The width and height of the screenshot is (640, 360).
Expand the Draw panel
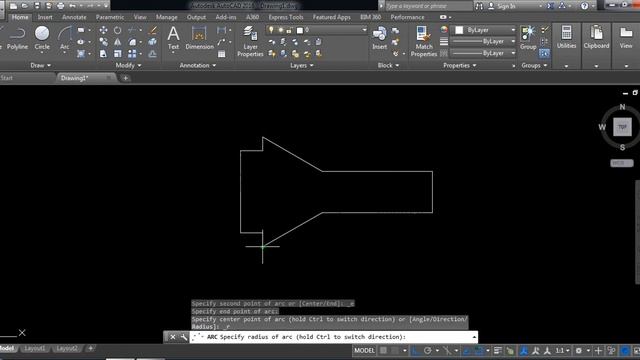click(x=40, y=65)
